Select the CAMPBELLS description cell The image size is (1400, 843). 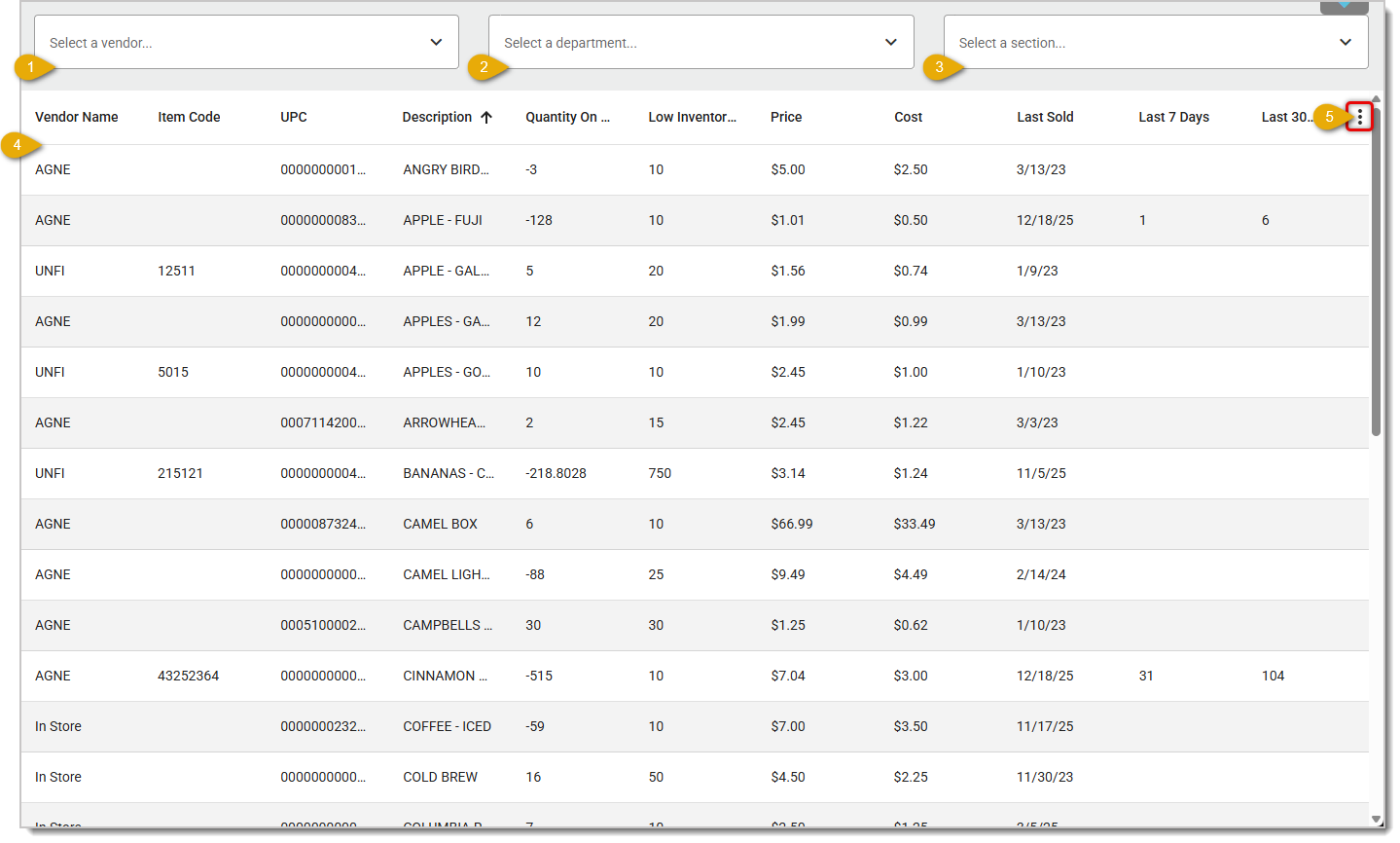(448, 625)
